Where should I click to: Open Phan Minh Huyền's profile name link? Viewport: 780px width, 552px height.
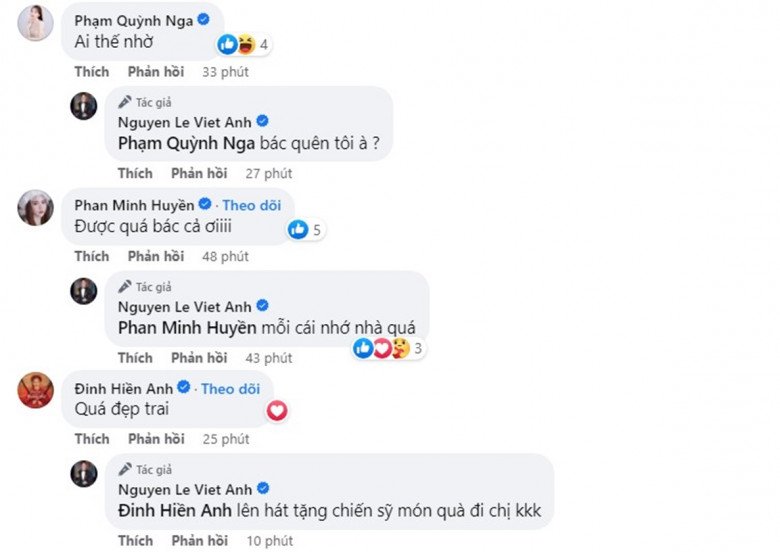(134, 204)
